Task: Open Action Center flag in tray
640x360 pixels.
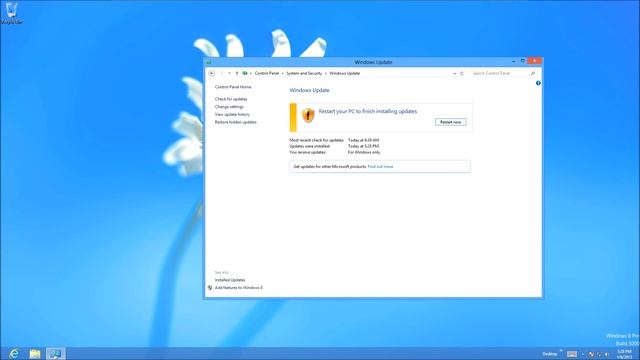Action: click(x=591, y=354)
